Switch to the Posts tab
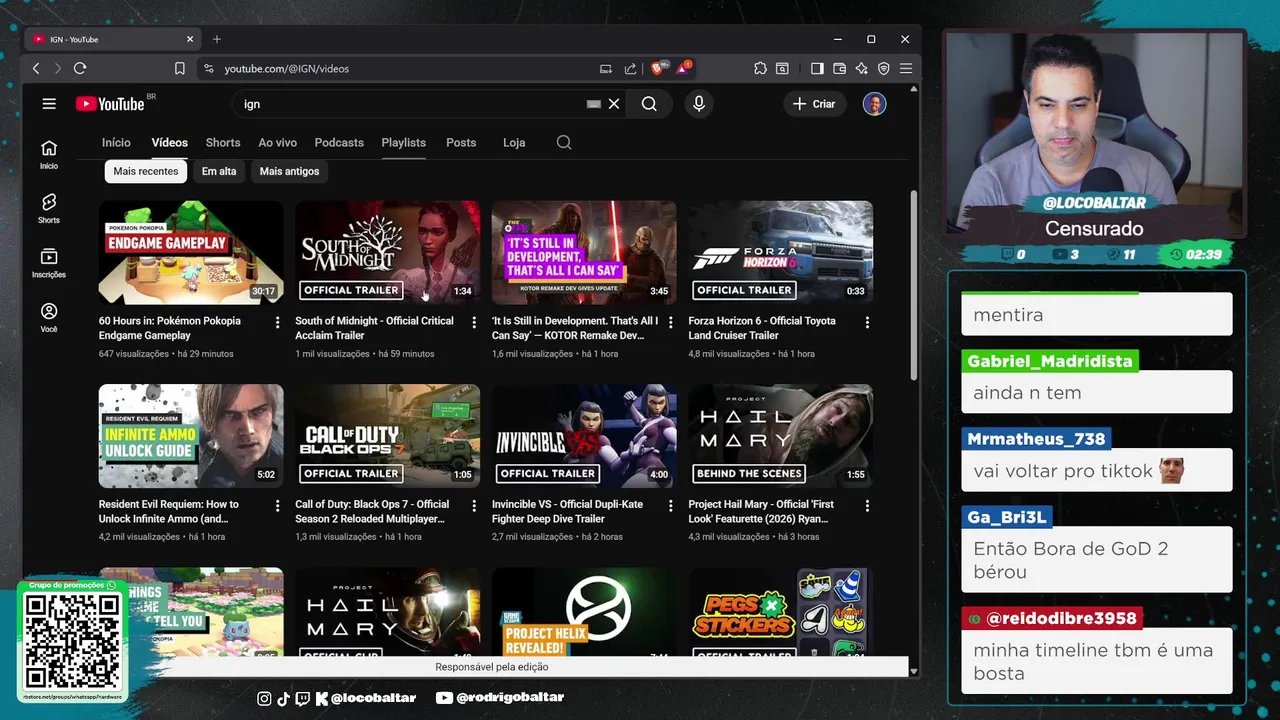The image size is (1280, 720). point(461,142)
